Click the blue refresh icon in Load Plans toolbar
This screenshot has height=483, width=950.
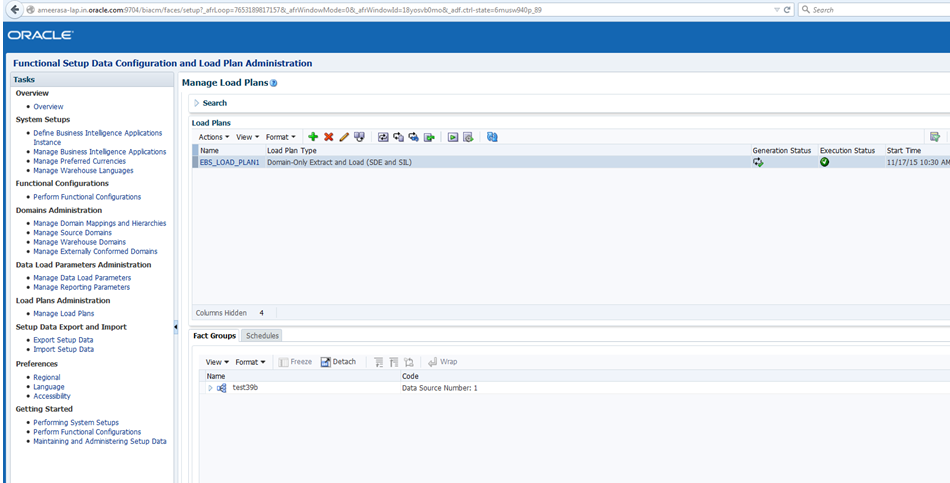[492, 137]
